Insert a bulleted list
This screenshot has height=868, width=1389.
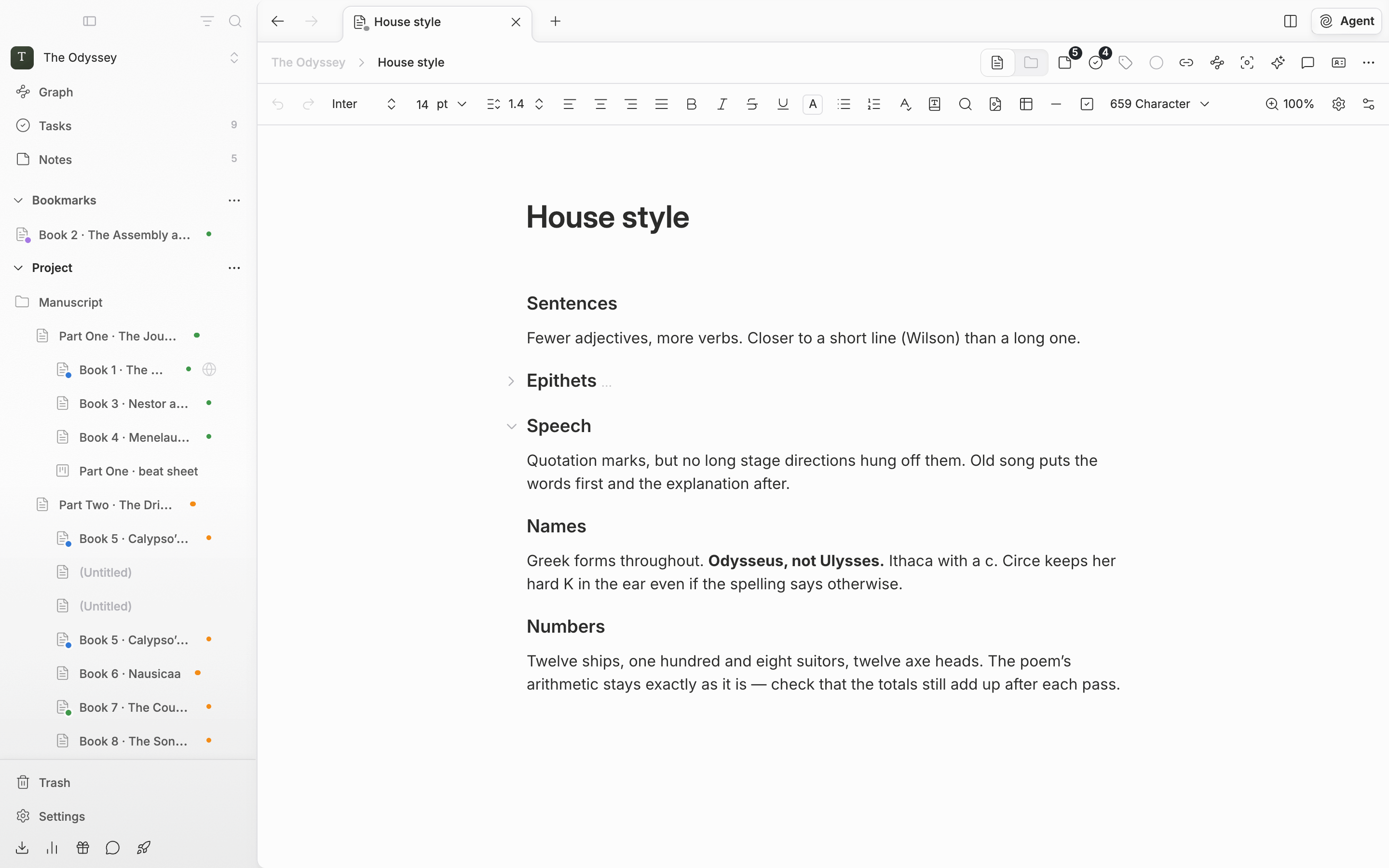[844, 104]
